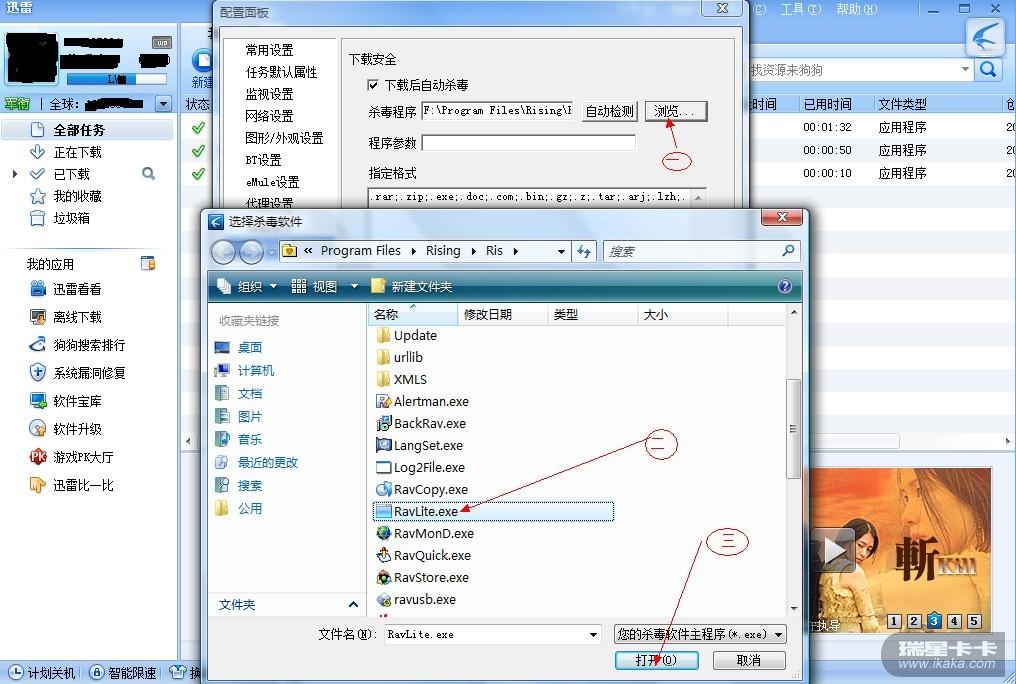Open 工具(T) menu in Xunlei
The width and height of the screenshot is (1016, 684).
pyautogui.click(x=801, y=9)
